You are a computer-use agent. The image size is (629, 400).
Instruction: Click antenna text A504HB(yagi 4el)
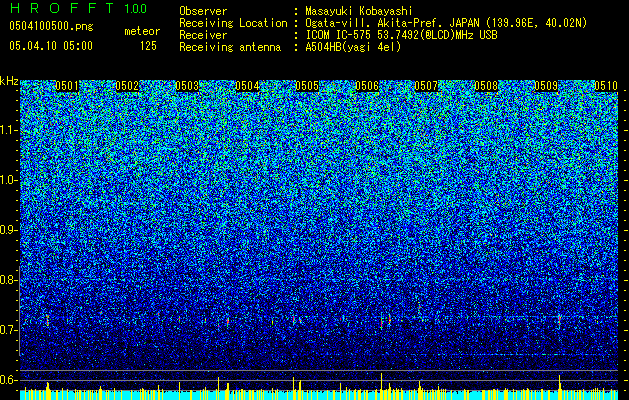[353, 47]
